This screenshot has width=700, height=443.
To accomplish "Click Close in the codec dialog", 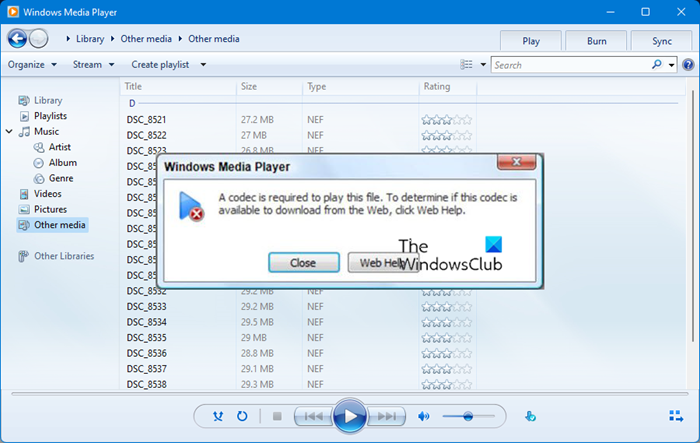I will click(304, 263).
